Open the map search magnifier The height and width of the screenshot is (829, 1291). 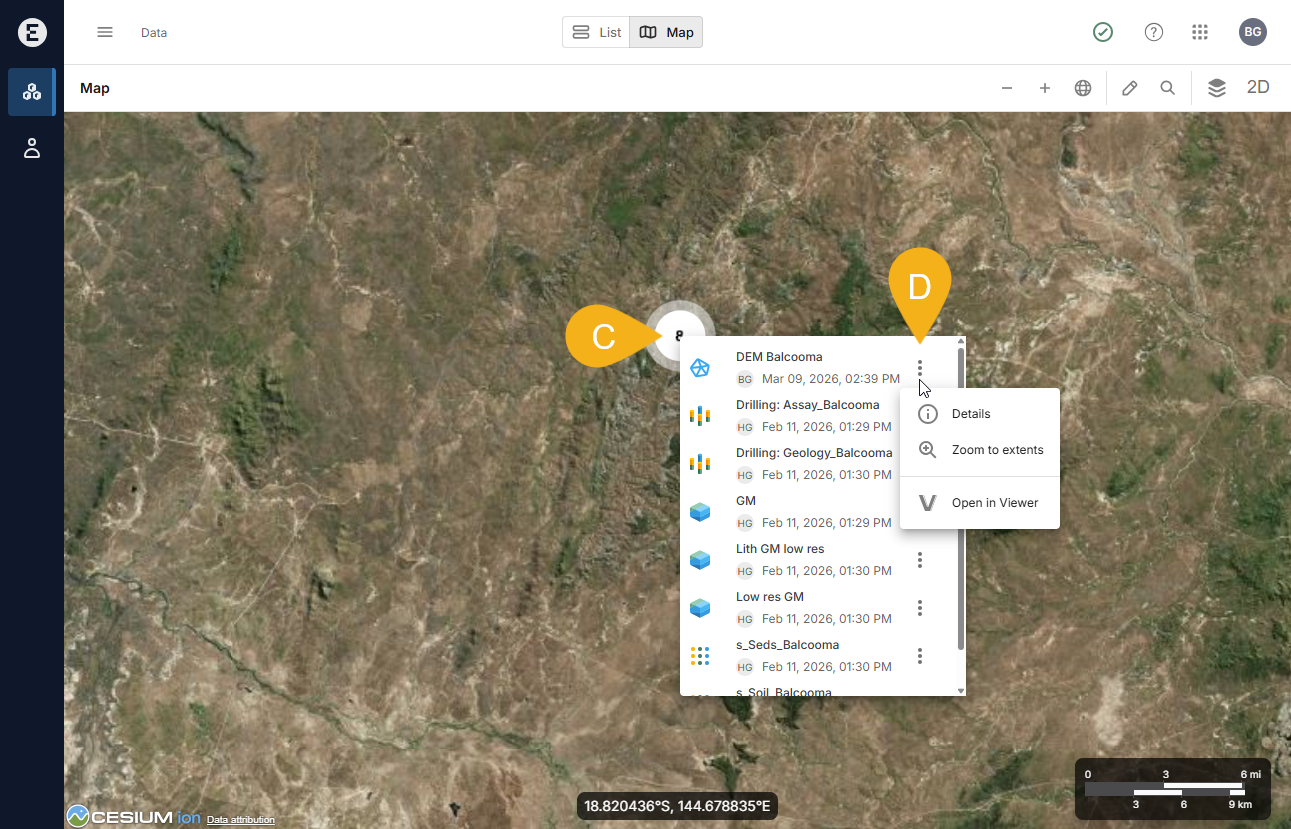[x=1167, y=88]
